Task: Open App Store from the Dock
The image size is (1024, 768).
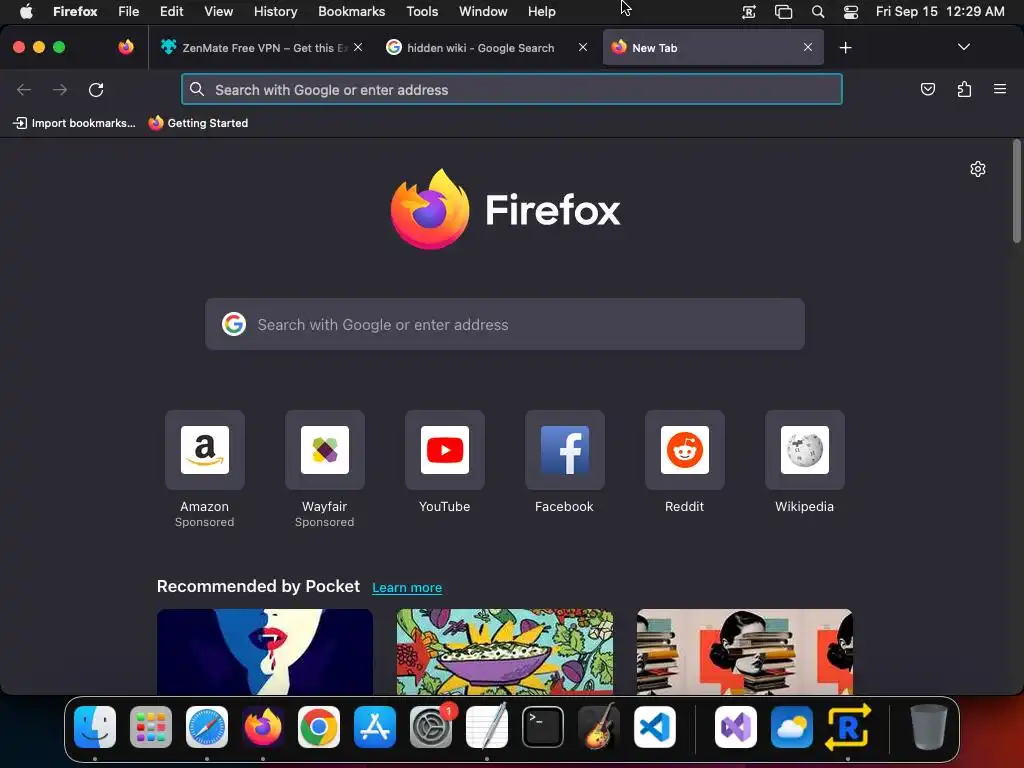Action: (x=375, y=727)
